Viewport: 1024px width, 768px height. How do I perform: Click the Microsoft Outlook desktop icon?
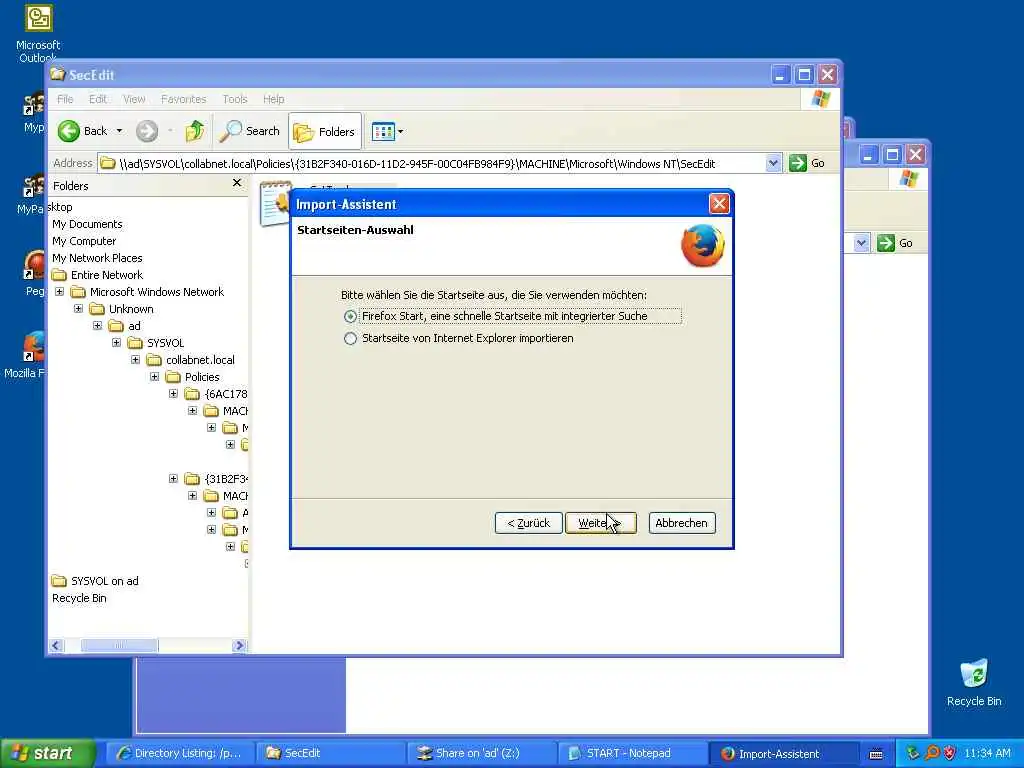point(39,33)
